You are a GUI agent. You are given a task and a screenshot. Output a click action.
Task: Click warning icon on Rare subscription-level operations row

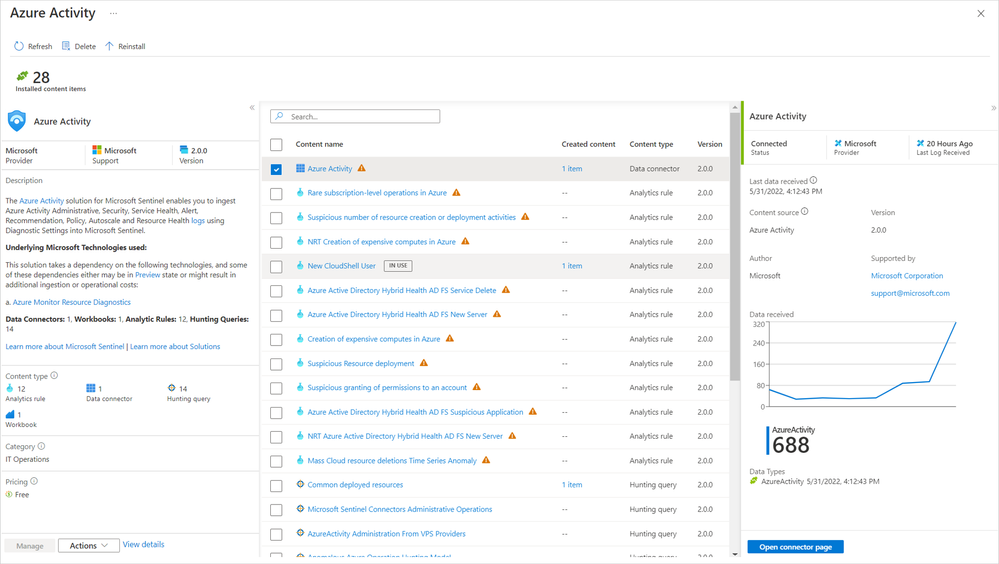coord(456,192)
